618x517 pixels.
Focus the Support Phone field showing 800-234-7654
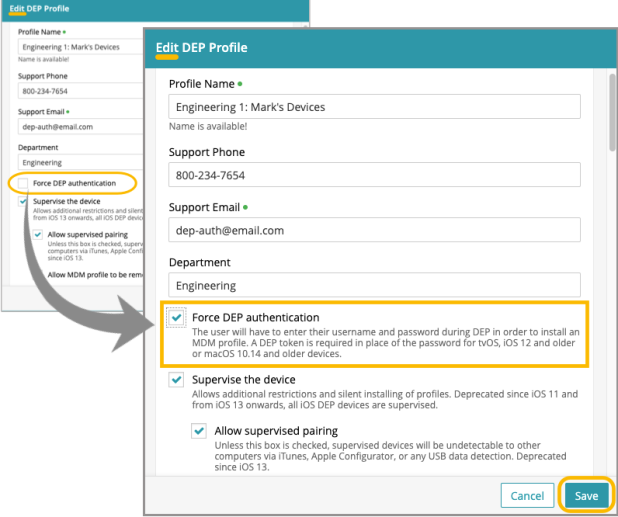coord(374,175)
